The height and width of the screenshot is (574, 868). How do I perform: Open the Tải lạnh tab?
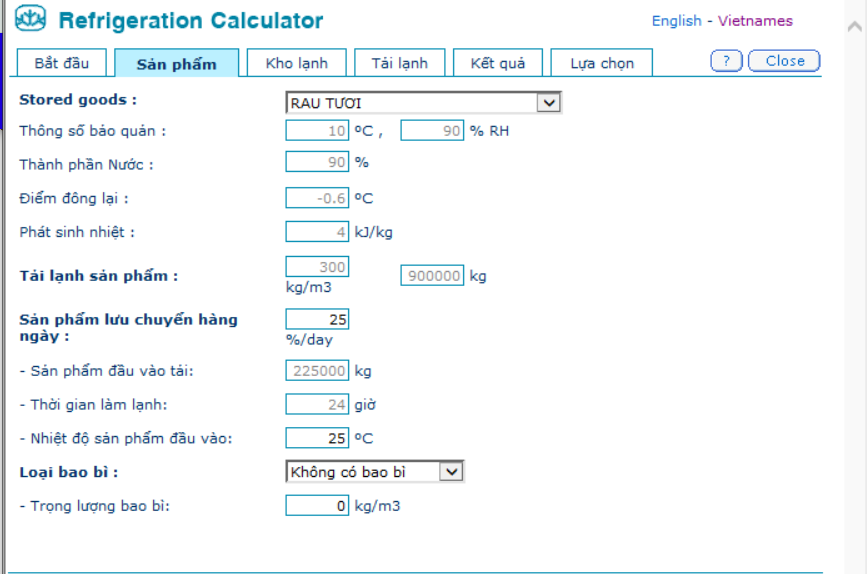(x=399, y=63)
